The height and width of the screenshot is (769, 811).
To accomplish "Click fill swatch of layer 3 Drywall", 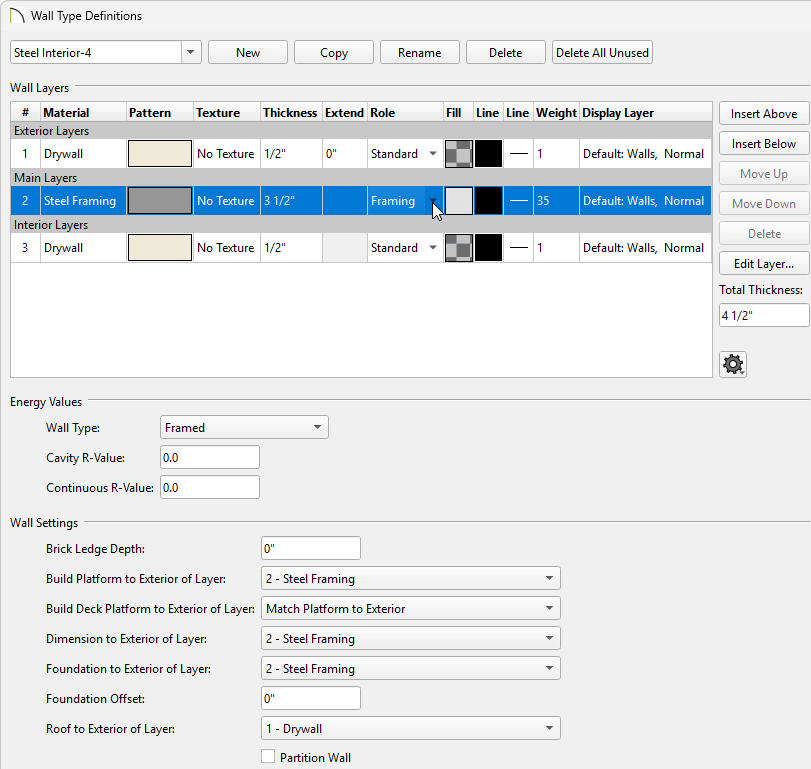I will [458, 248].
